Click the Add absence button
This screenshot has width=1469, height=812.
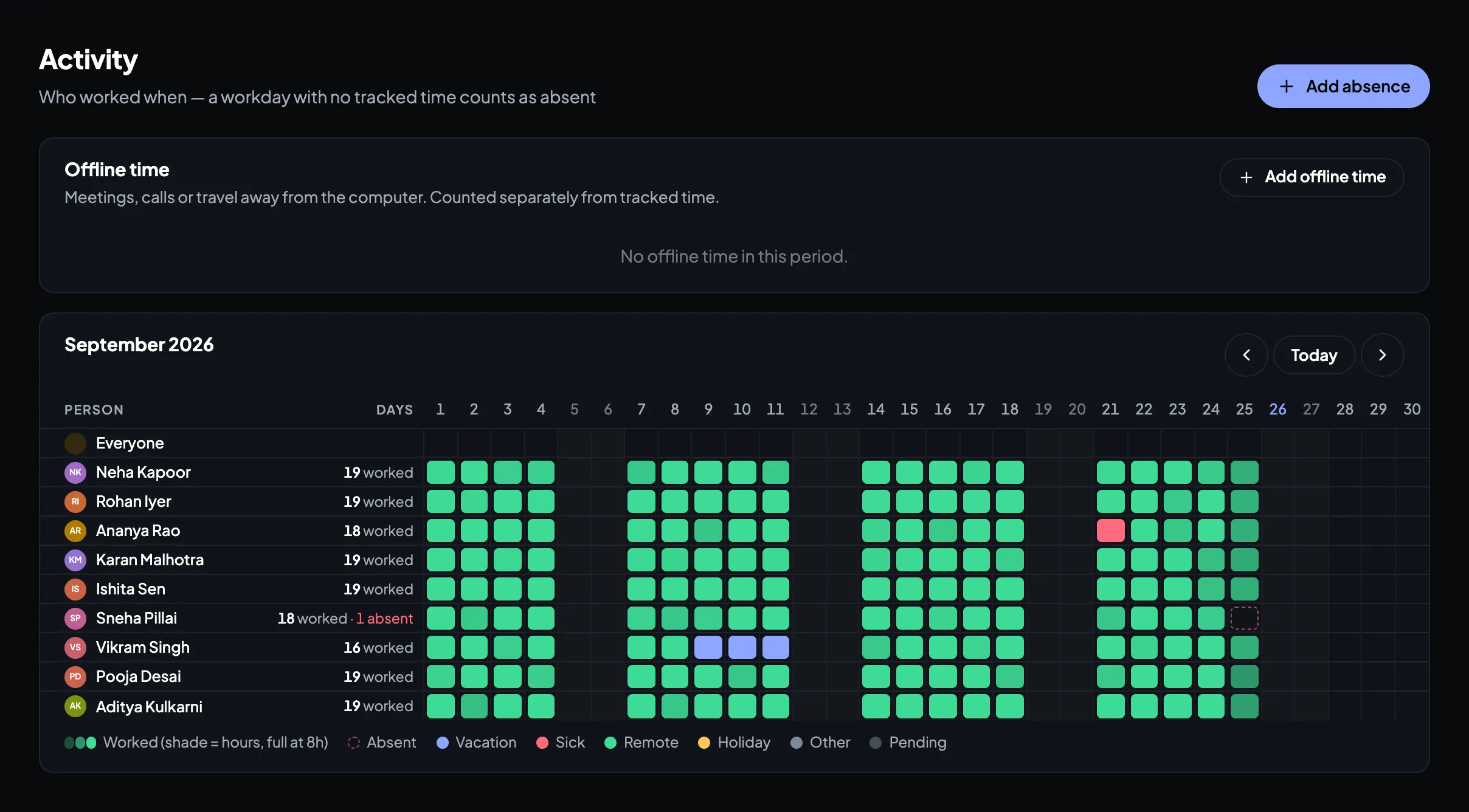coord(1343,86)
